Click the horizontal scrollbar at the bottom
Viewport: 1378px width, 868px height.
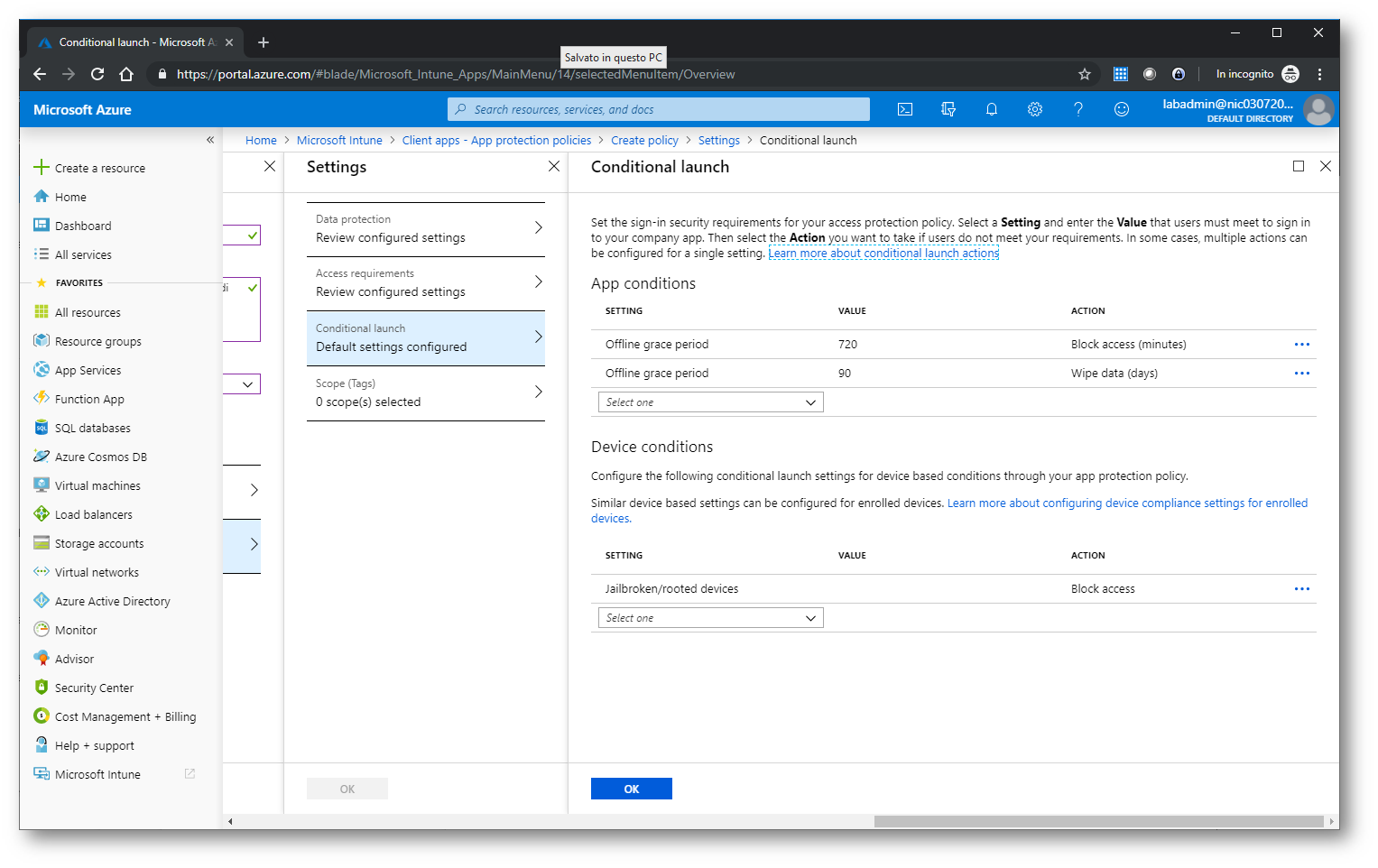point(1099,821)
